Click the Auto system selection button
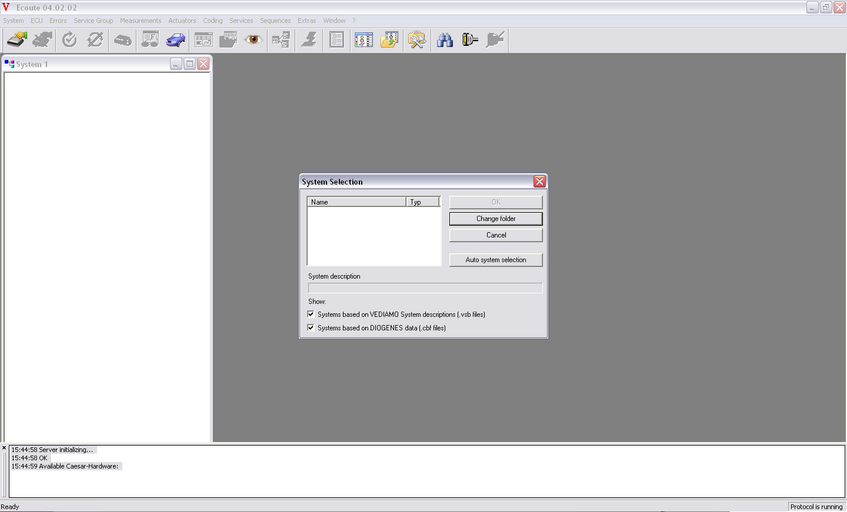Screen dimensions: 847x512 tap(496, 260)
